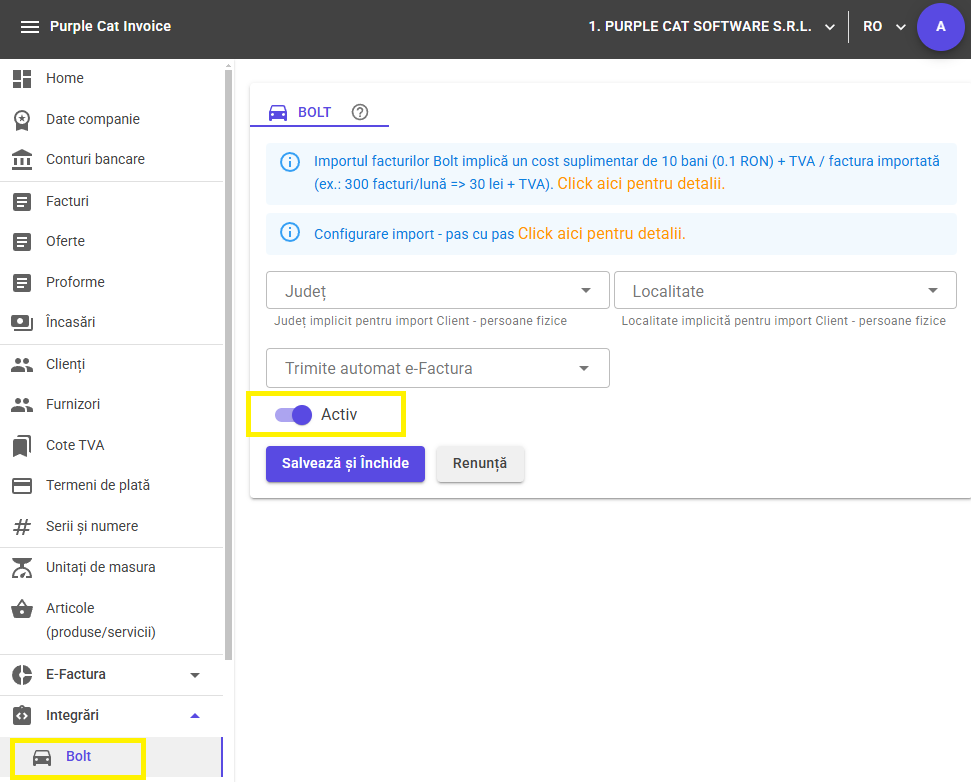Viewport: 971px width, 782px height.
Task: Open the hamburger navigation menu
Action: 30,27
